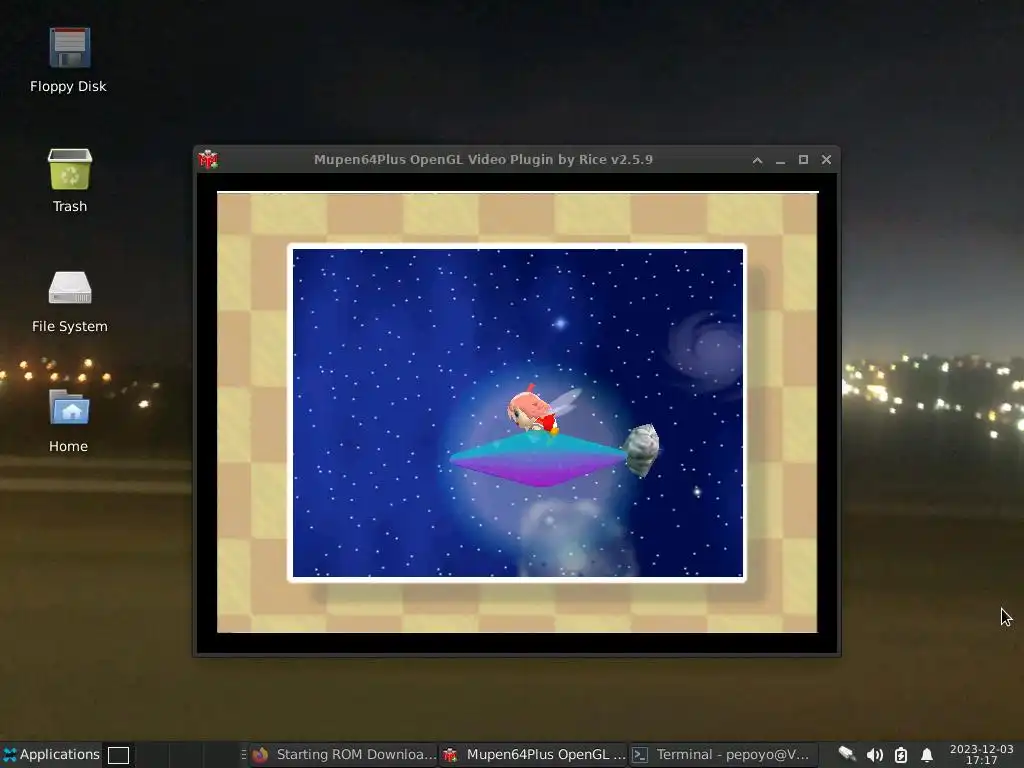This screenshot has height=768, width=1024.
Task: Click the gray rock beside the floating platform
Action: [641, 450]
